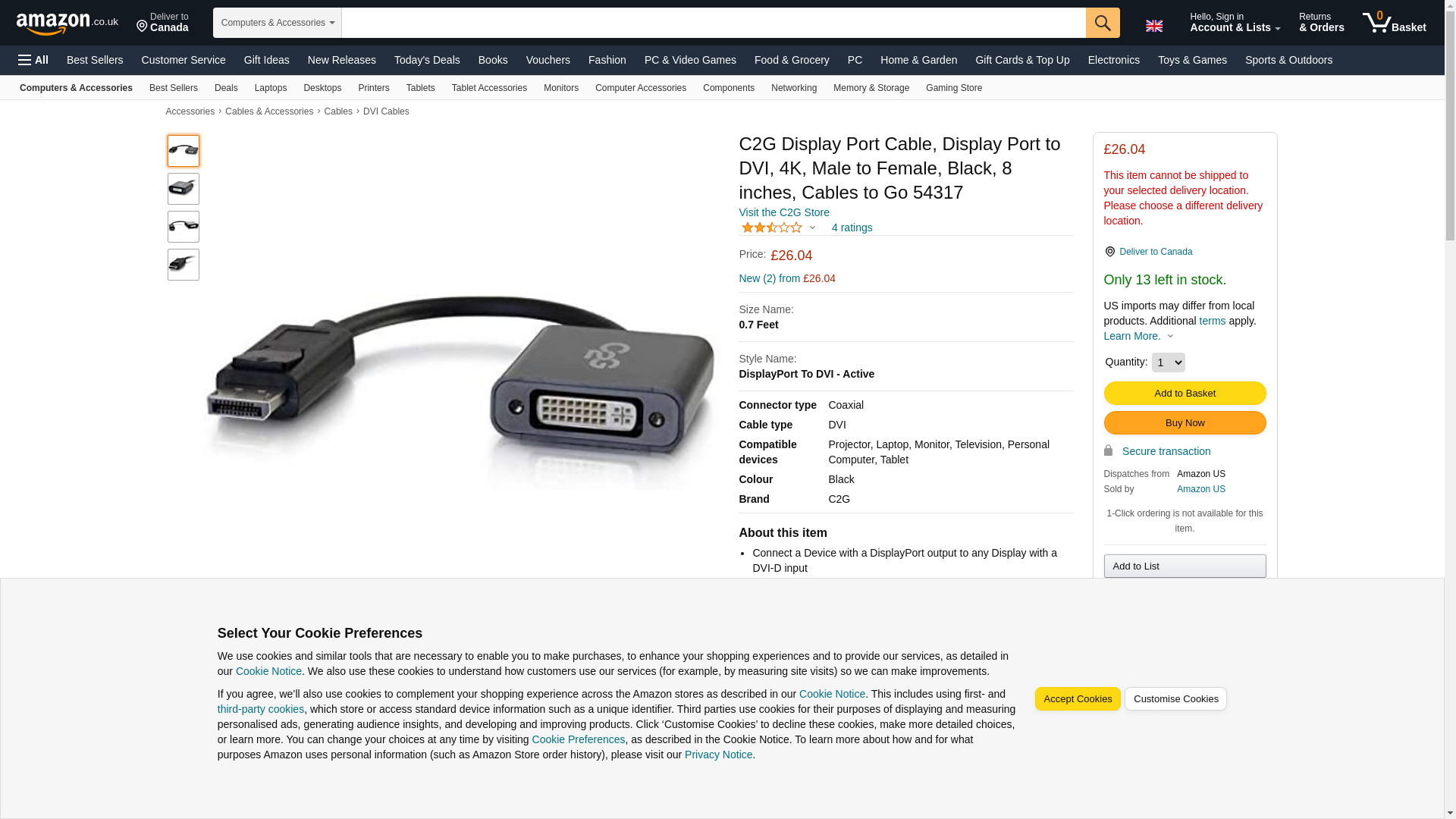Click the Secure transaction lock link
The height and width of the screenshot is (819, 1456).
(x=1166, y=451)
